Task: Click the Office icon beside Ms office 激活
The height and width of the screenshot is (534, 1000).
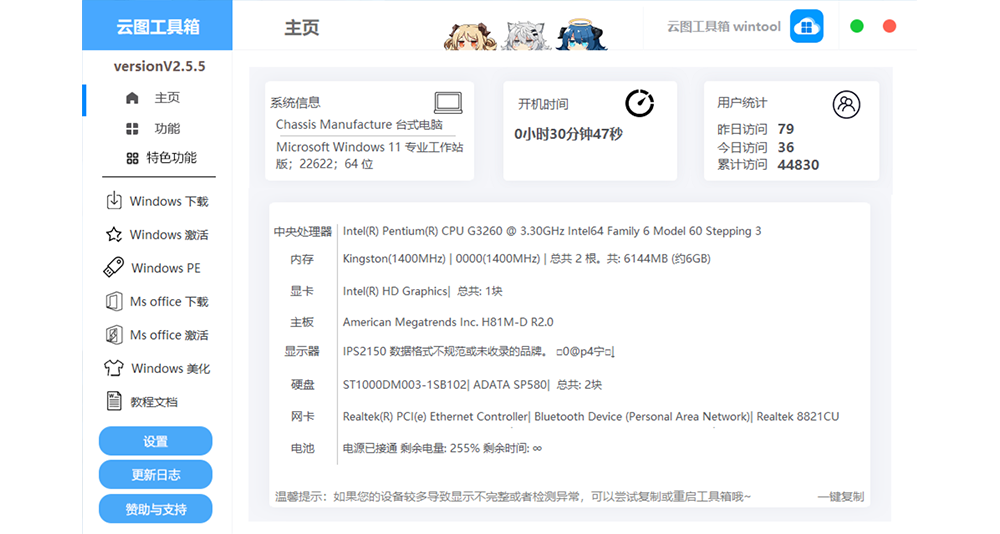Action: (x=114, y=334)
